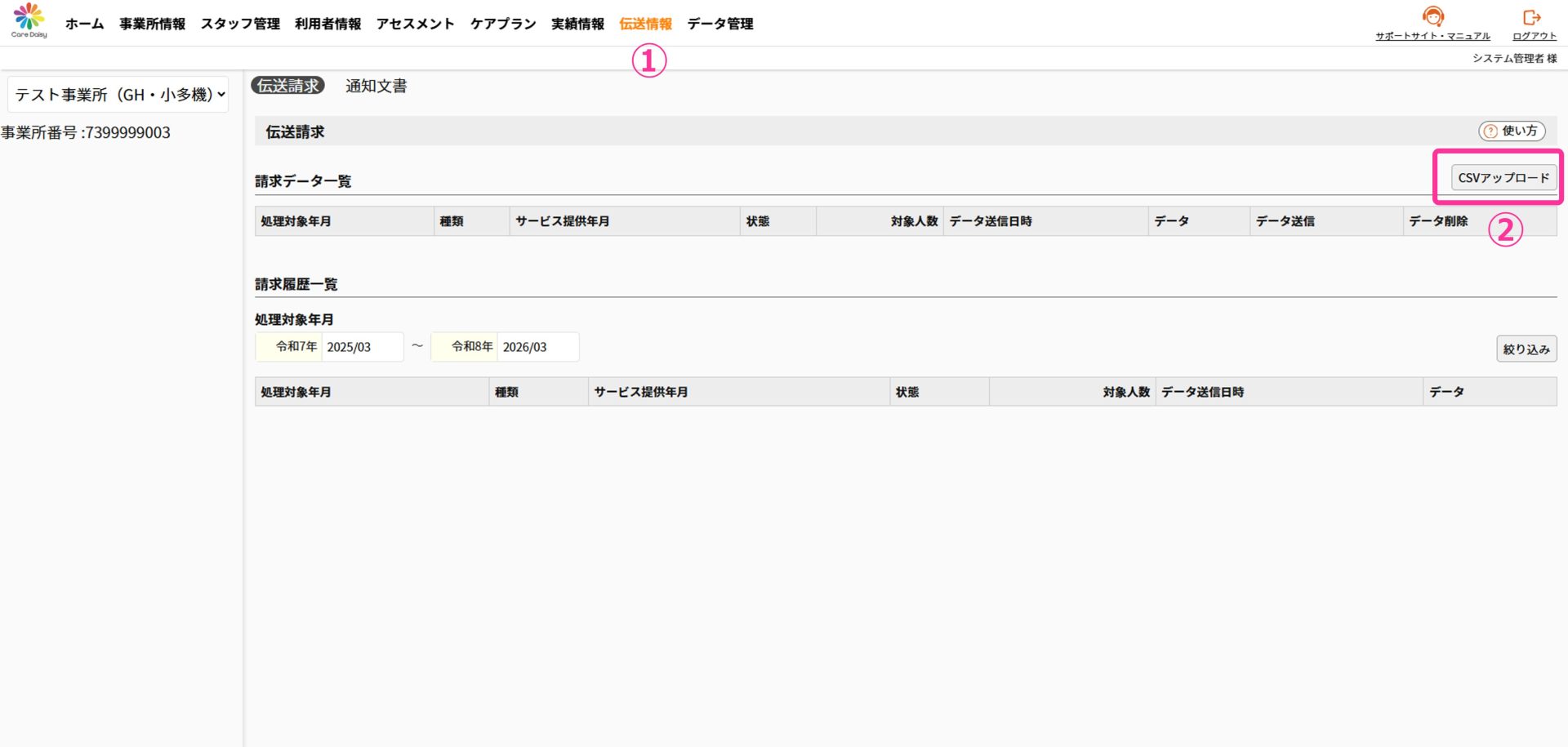1568x747 pixels.
Task: Select the 伝送請求 tab
Action: coord(287,86)
